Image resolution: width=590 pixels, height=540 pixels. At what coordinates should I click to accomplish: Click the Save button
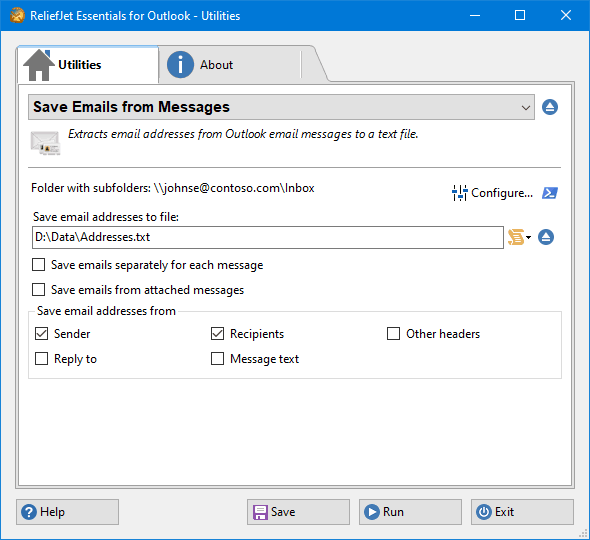pos(298,512)
